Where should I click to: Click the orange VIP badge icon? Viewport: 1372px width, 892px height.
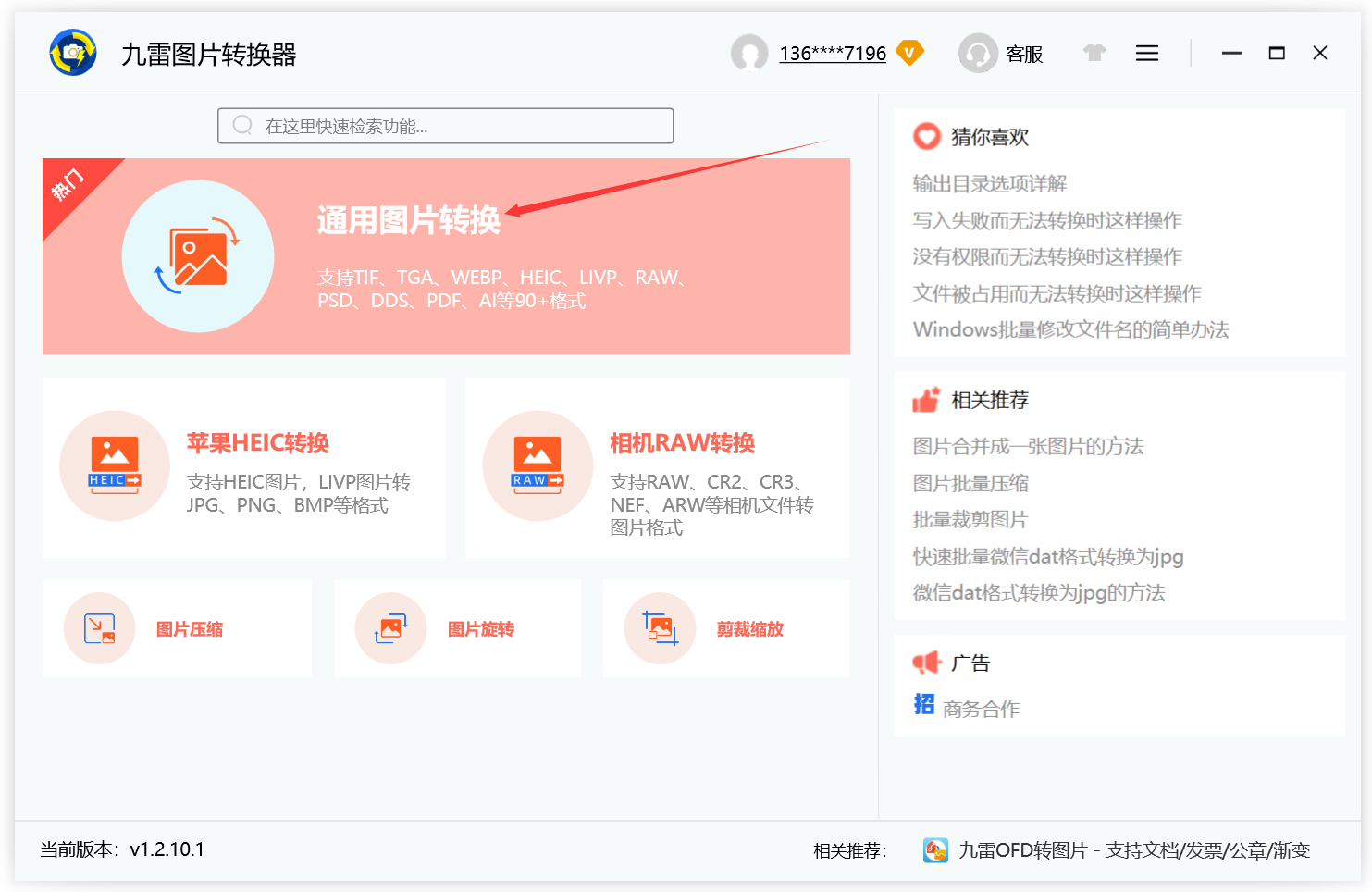pos(910,53)
